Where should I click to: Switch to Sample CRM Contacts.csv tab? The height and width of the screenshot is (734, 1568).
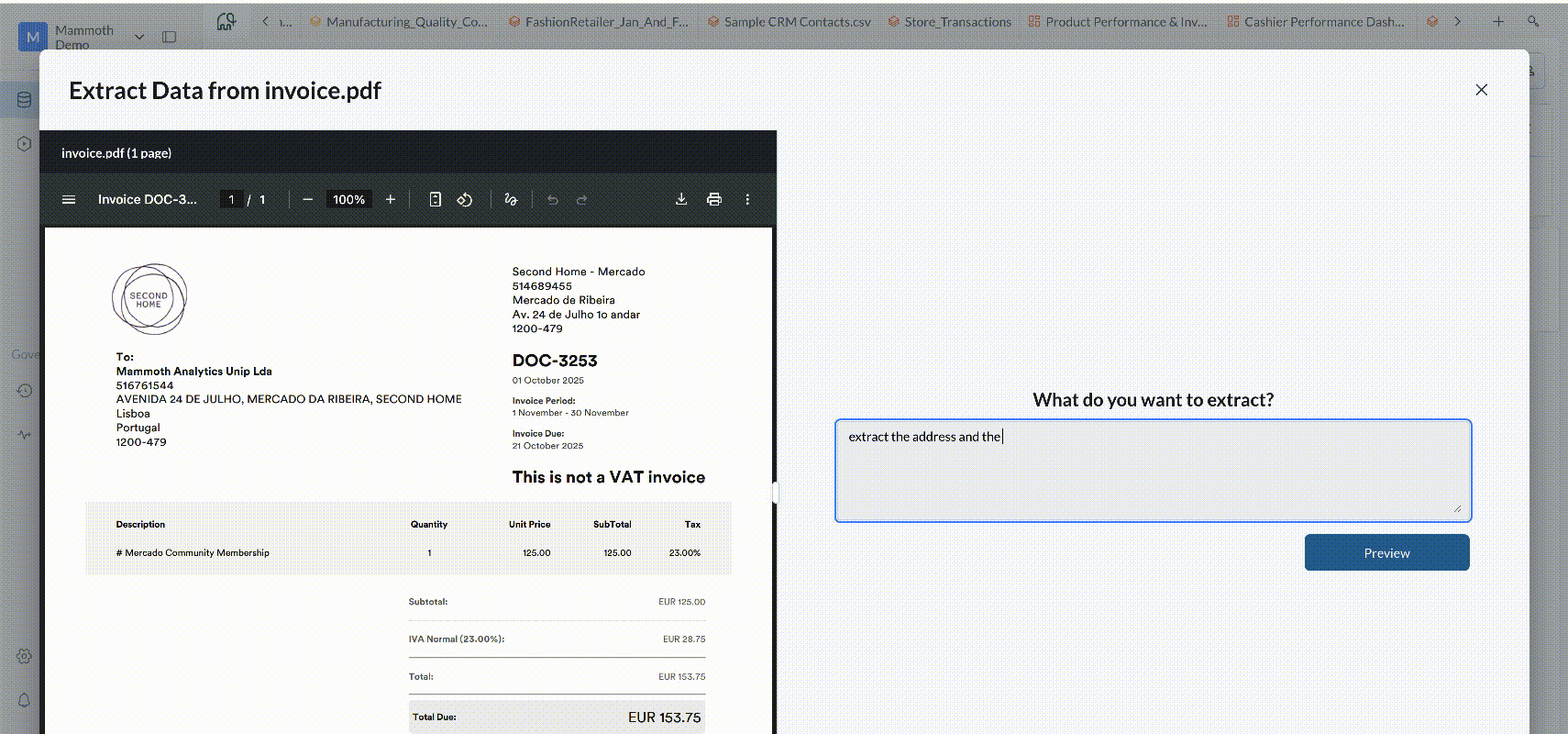pyautogui.click(x=790, y=21)
